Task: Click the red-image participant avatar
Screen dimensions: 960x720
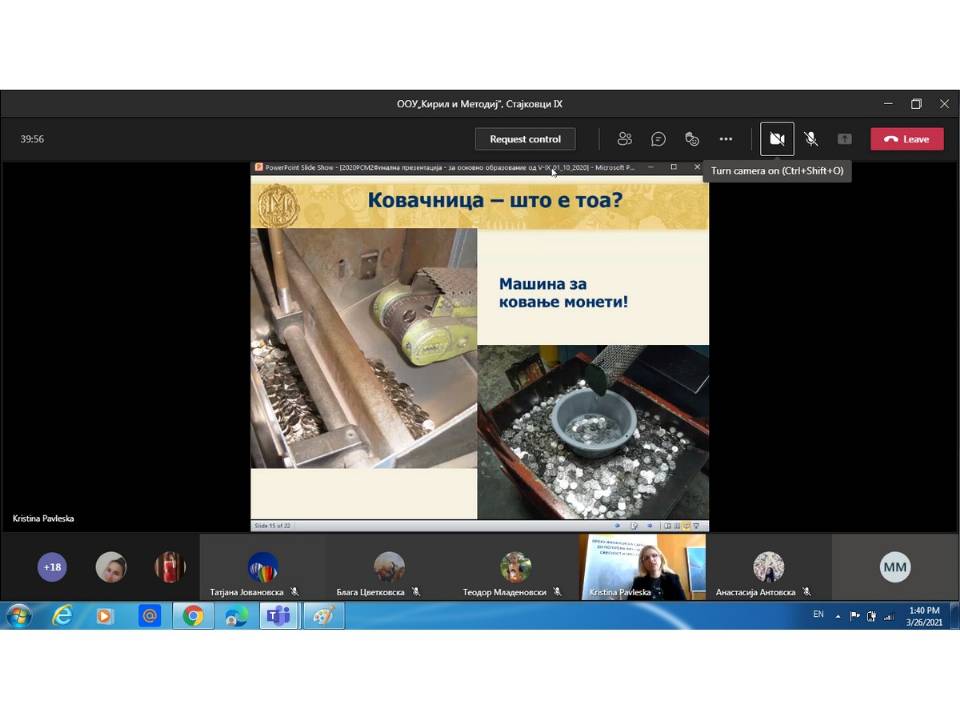Action: [x=170, y=567]
